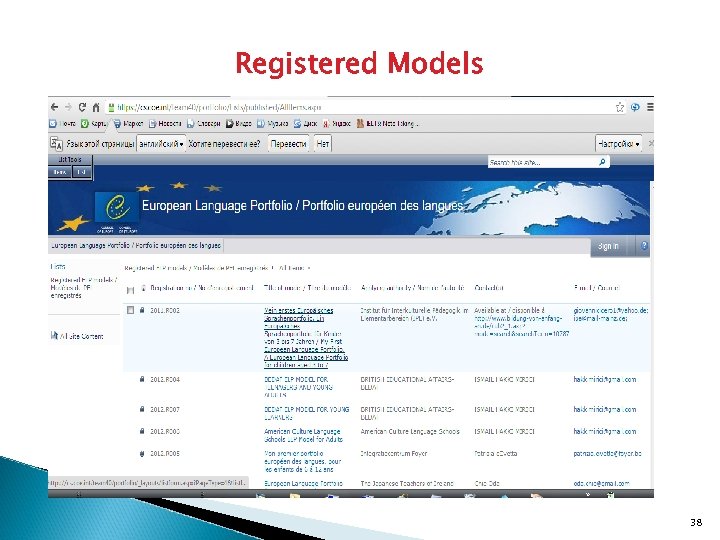This screenshot has height=540, width=720.
Task: Sort by the Applying authority column header
Action: 412,287
